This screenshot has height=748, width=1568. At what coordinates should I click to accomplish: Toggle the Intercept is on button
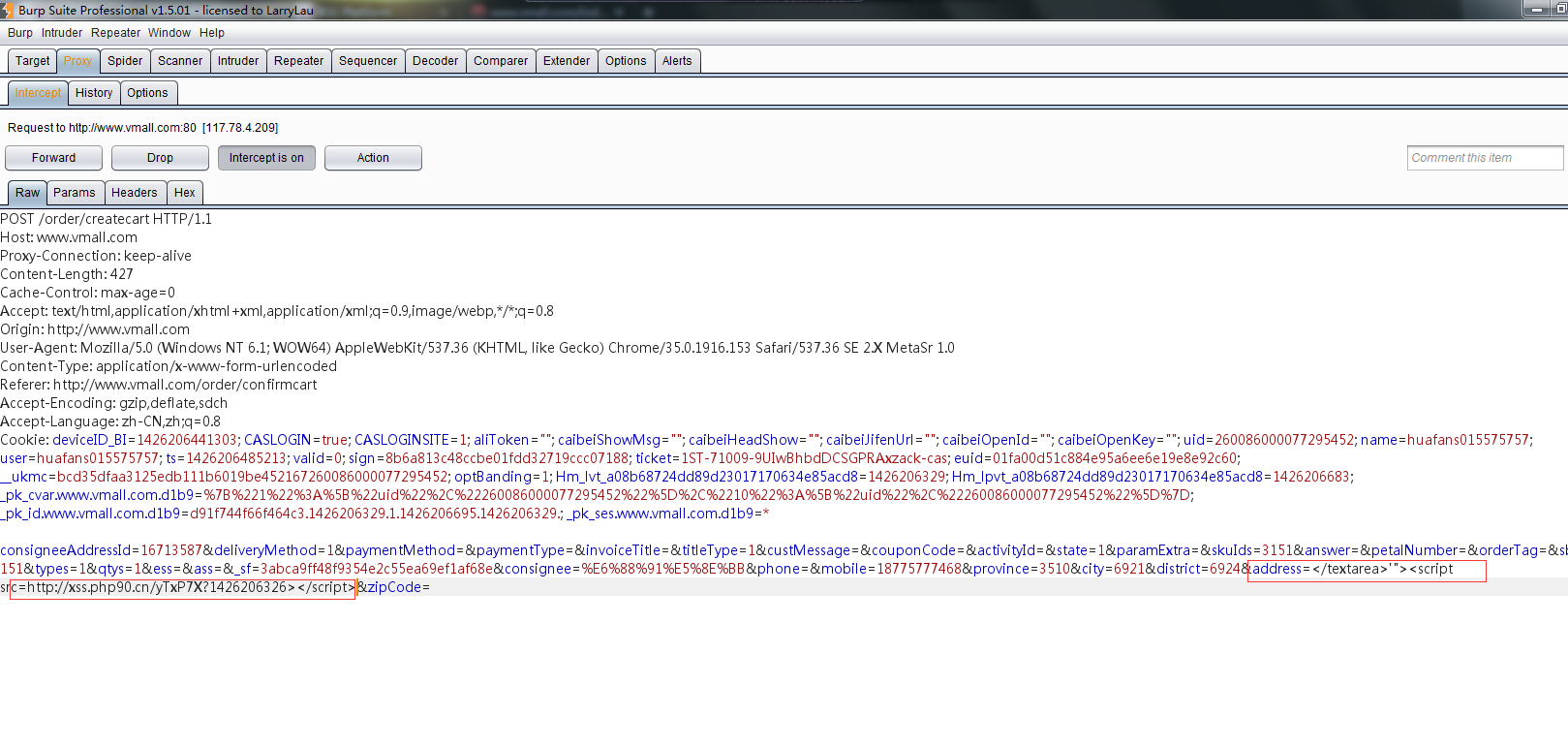click(x=266, y=158)
